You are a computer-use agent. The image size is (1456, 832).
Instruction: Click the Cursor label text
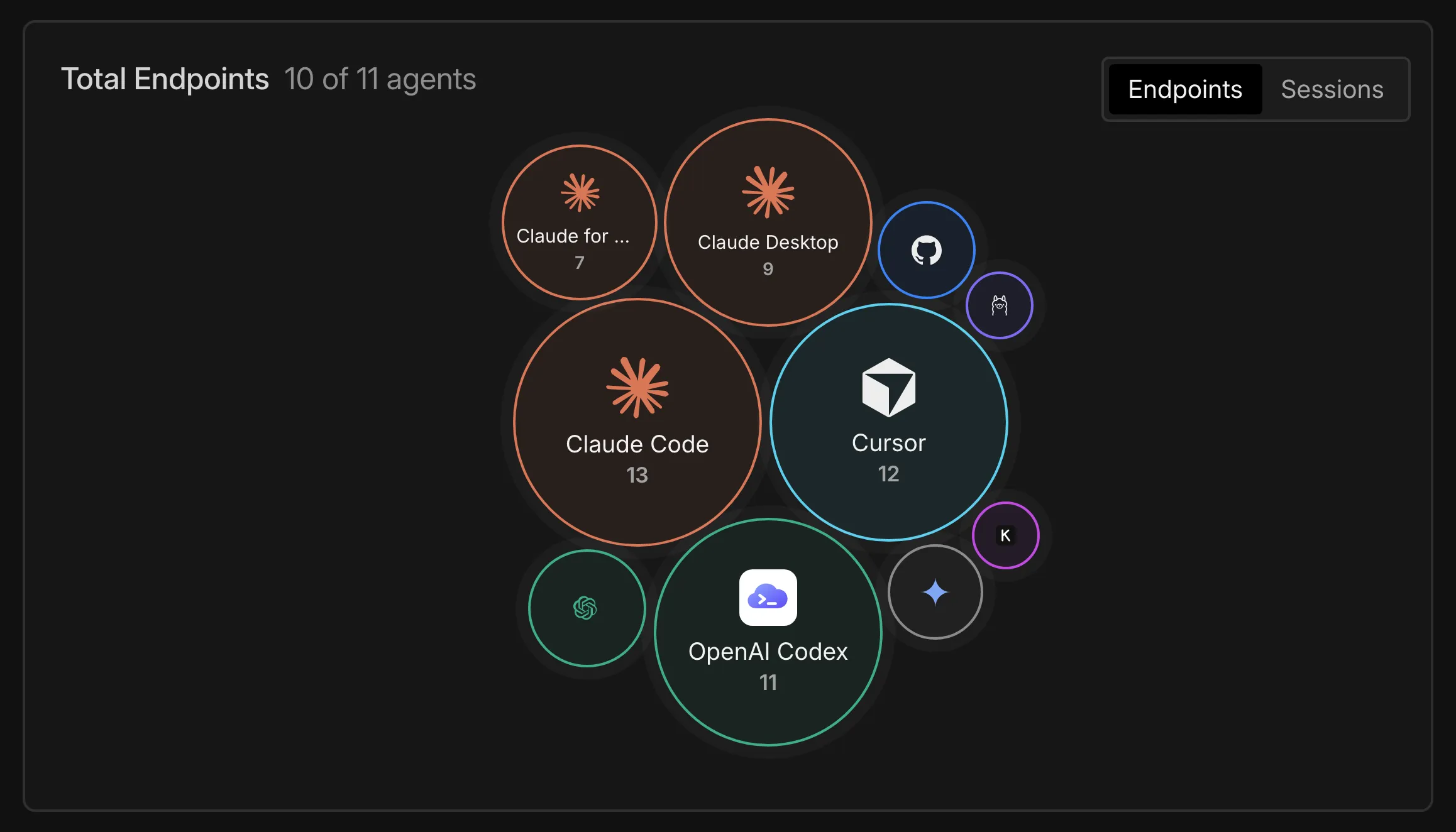[889, 443]
